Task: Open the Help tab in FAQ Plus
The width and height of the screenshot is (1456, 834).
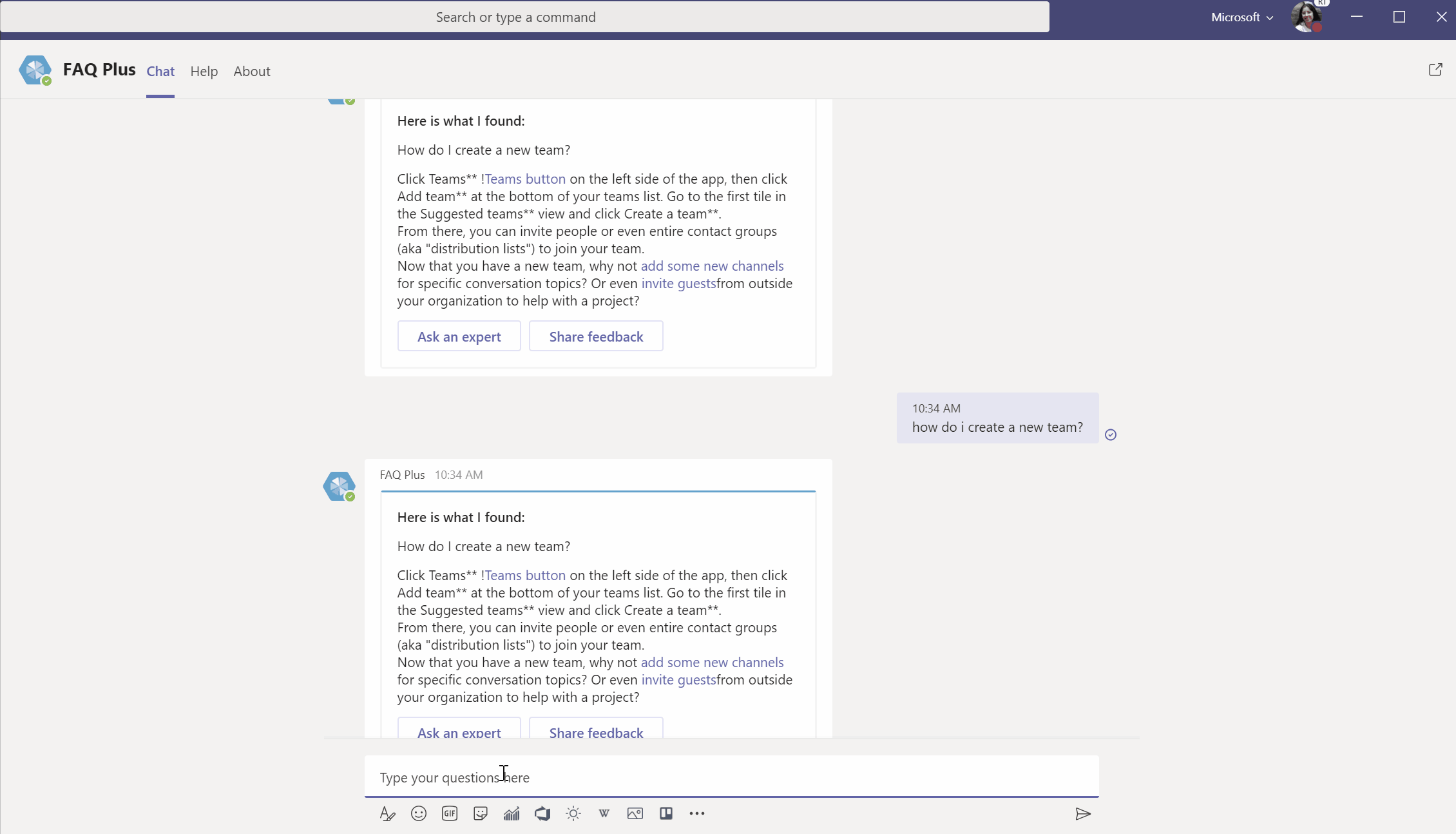Action: [x=204, y=70]
